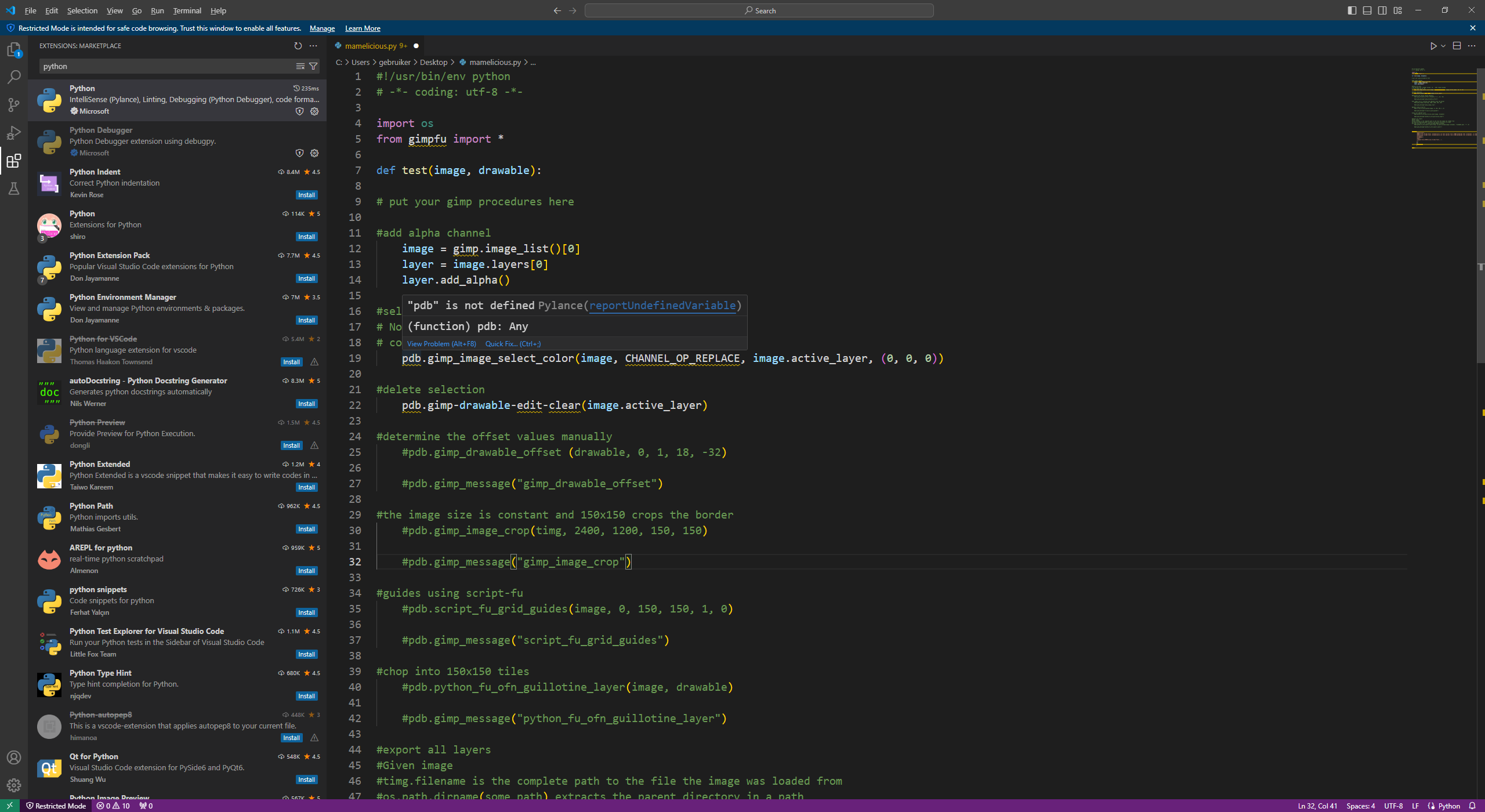Open the Explorer view in activity bar
This screenshot has width=1485, height=812.
(14, 50)
